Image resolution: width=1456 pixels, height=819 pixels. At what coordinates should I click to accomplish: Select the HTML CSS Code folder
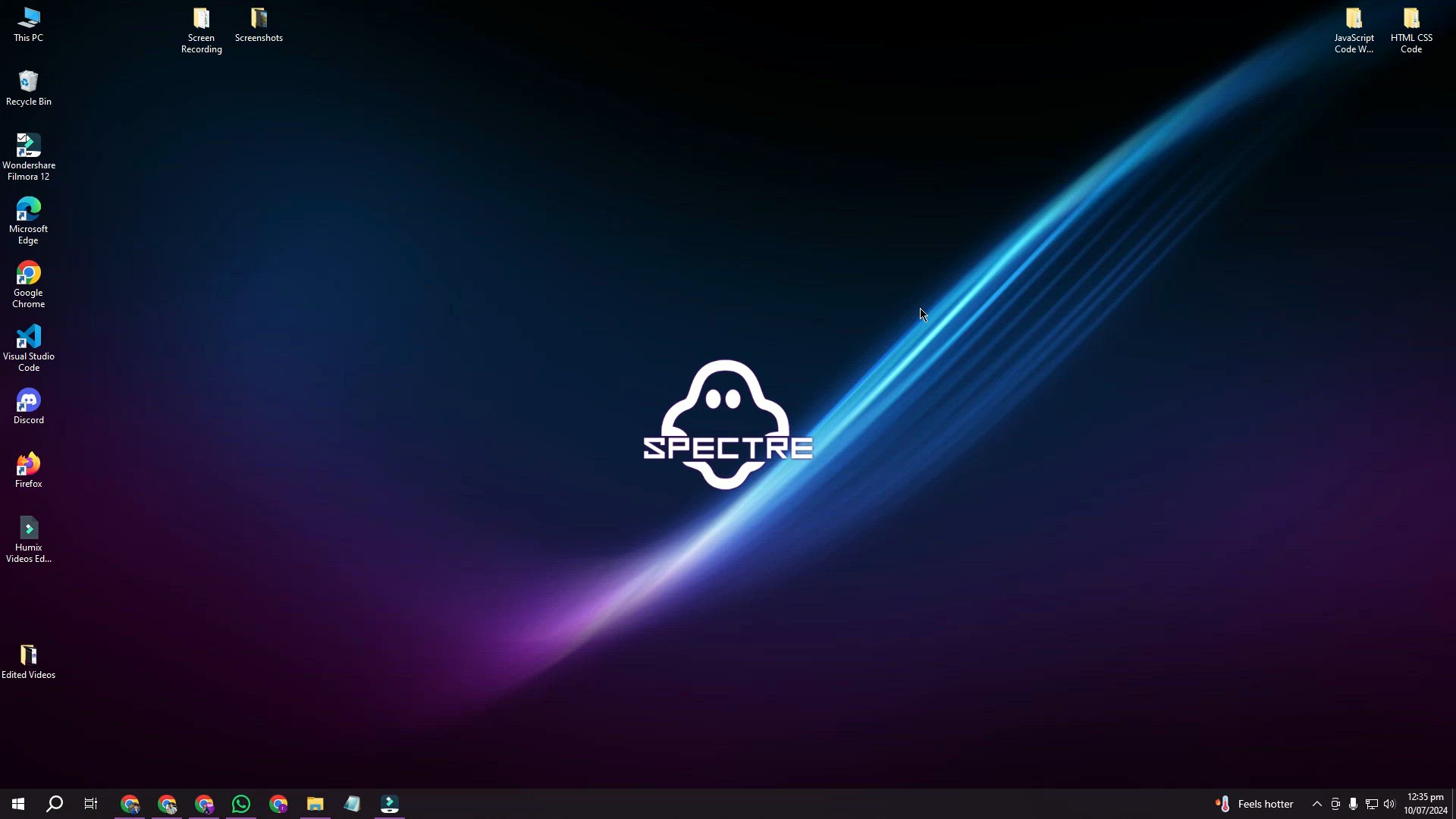tap(1411, 30)
